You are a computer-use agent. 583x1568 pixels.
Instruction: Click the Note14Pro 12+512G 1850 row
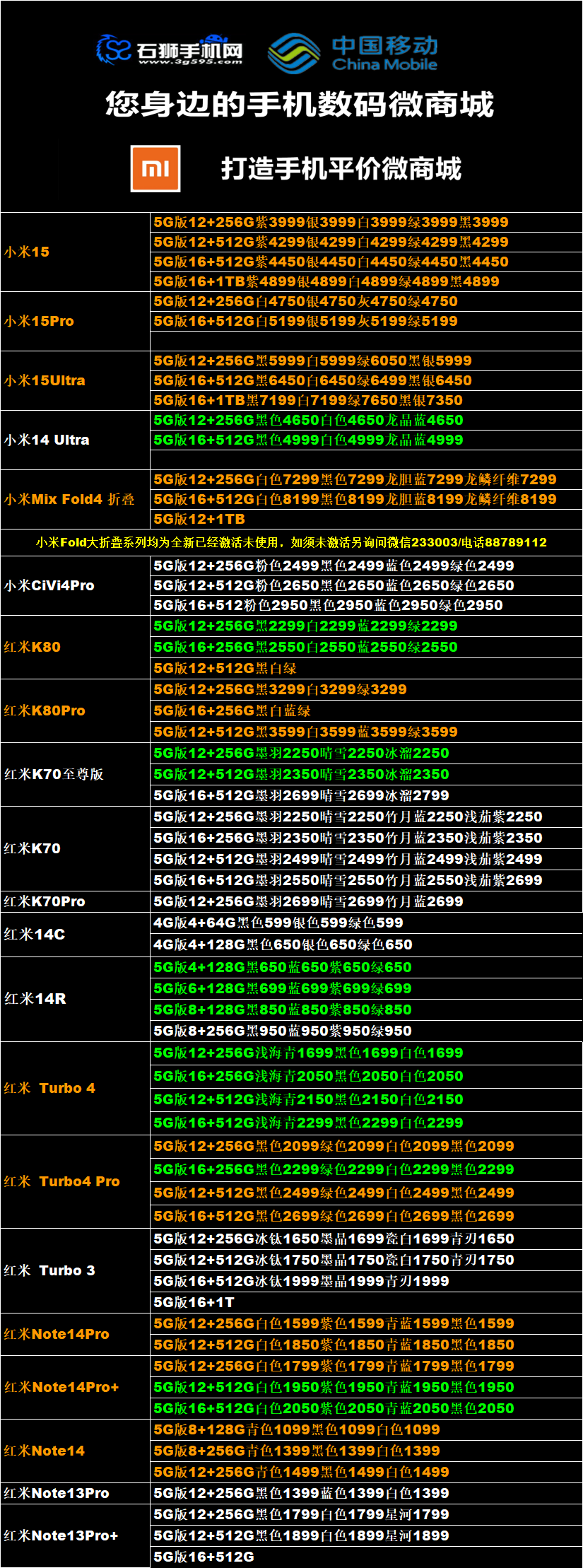pos(366,1345)
